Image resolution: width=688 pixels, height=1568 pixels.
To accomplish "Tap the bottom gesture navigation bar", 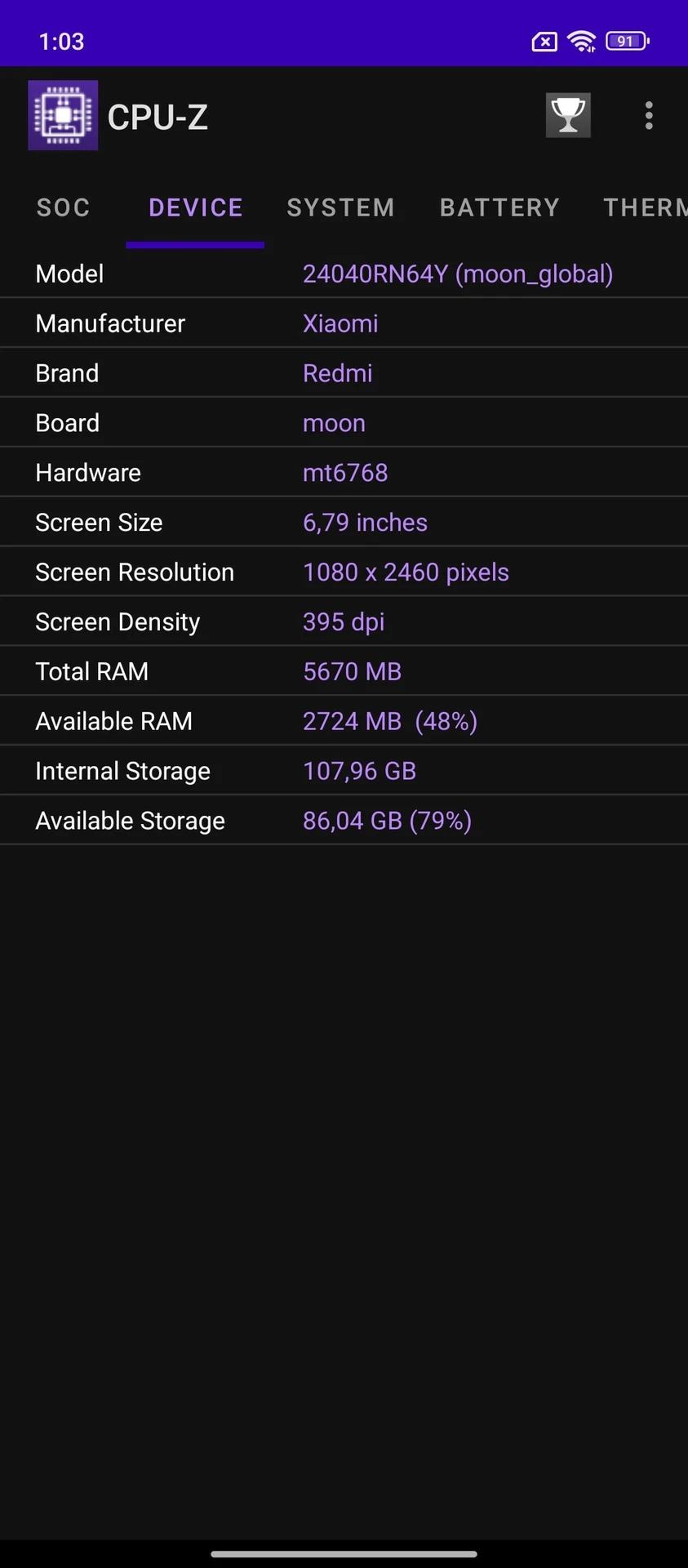I will [x=344, y=1549].
